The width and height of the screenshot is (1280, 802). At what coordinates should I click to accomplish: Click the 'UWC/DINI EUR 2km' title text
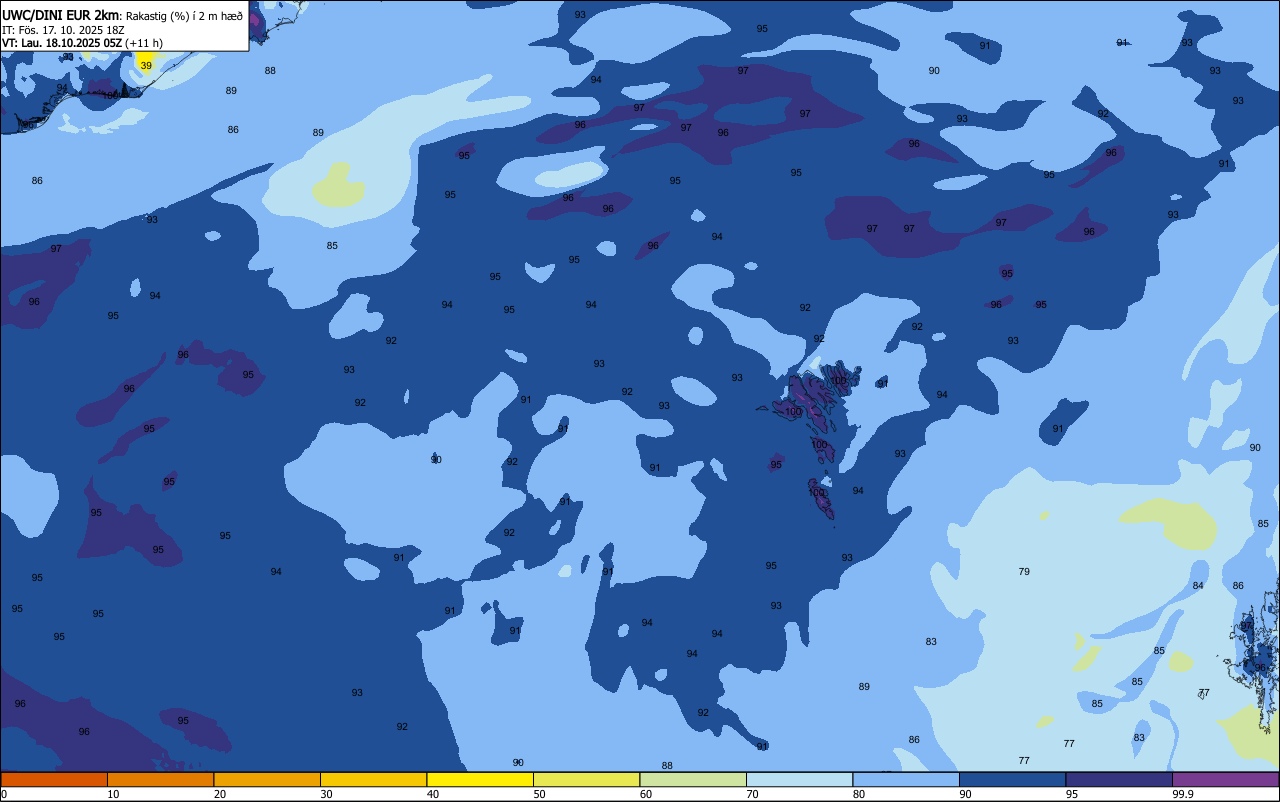[61, 15]
